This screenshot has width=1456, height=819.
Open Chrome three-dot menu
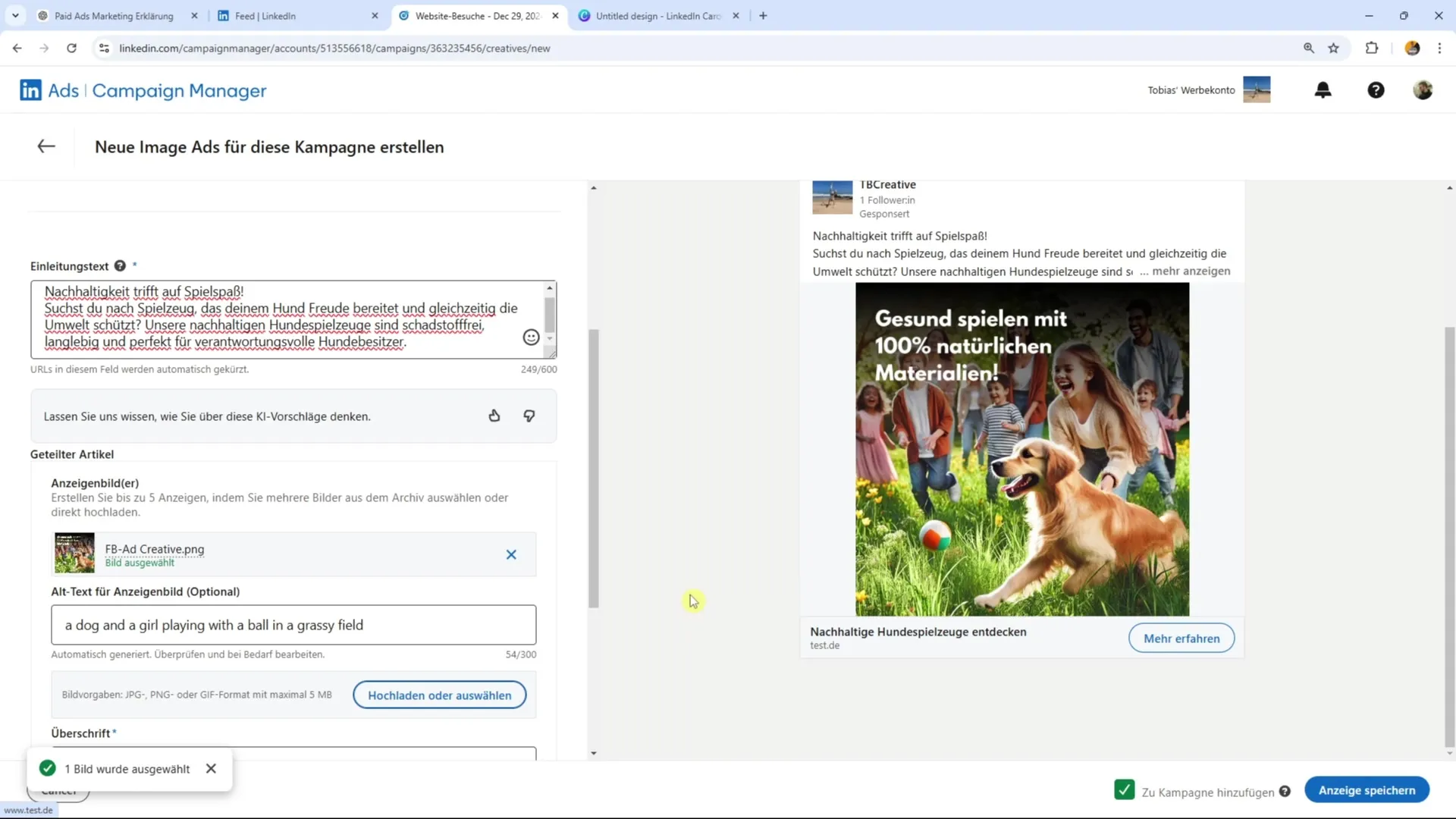(1439, 48)
